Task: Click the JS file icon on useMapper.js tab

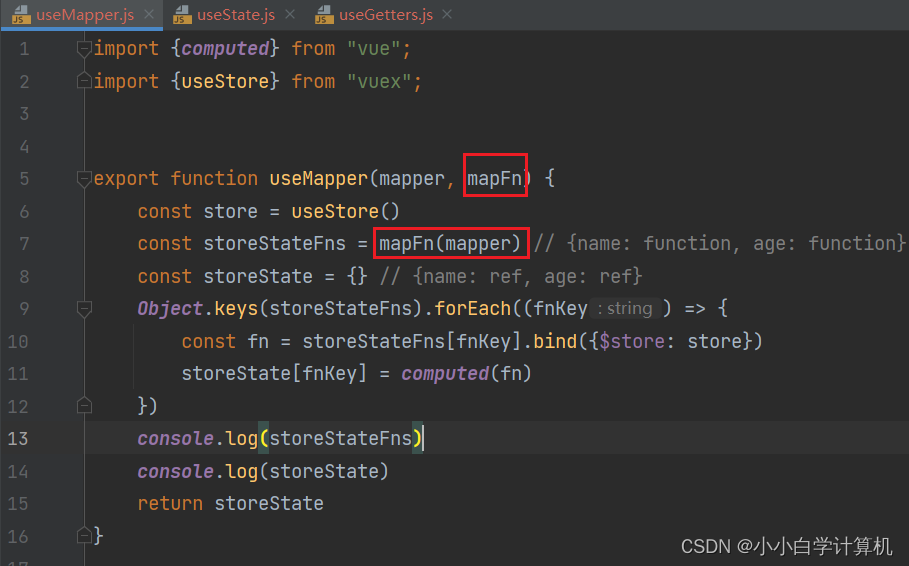Action: (21, 14)
